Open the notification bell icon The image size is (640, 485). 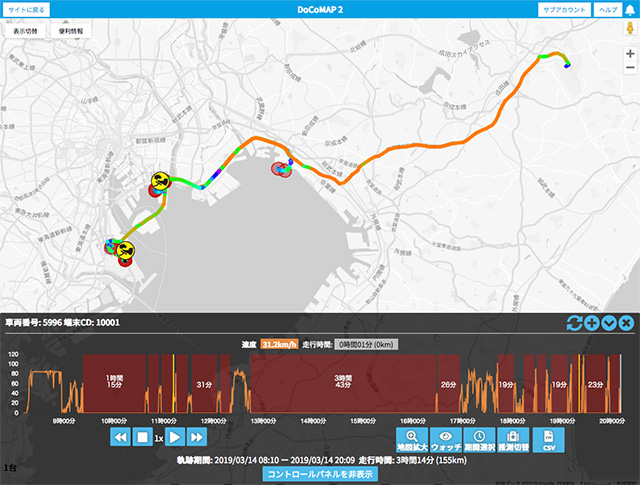pyautogui.click(x=630, y=9)
